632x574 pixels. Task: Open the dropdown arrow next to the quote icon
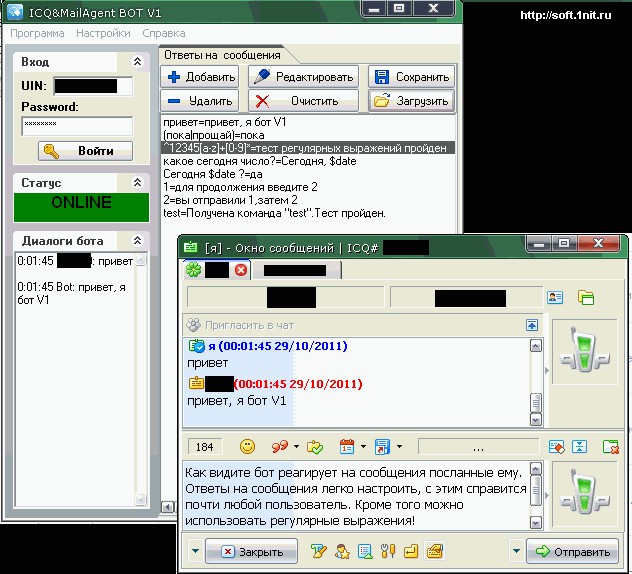(x=296, y=447)
